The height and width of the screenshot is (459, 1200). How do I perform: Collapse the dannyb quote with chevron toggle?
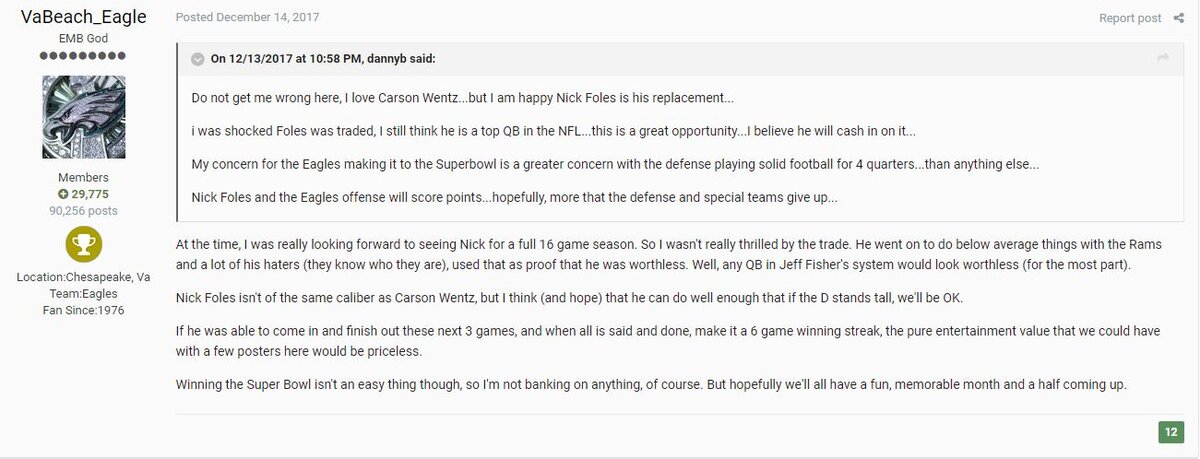[198, 59]
